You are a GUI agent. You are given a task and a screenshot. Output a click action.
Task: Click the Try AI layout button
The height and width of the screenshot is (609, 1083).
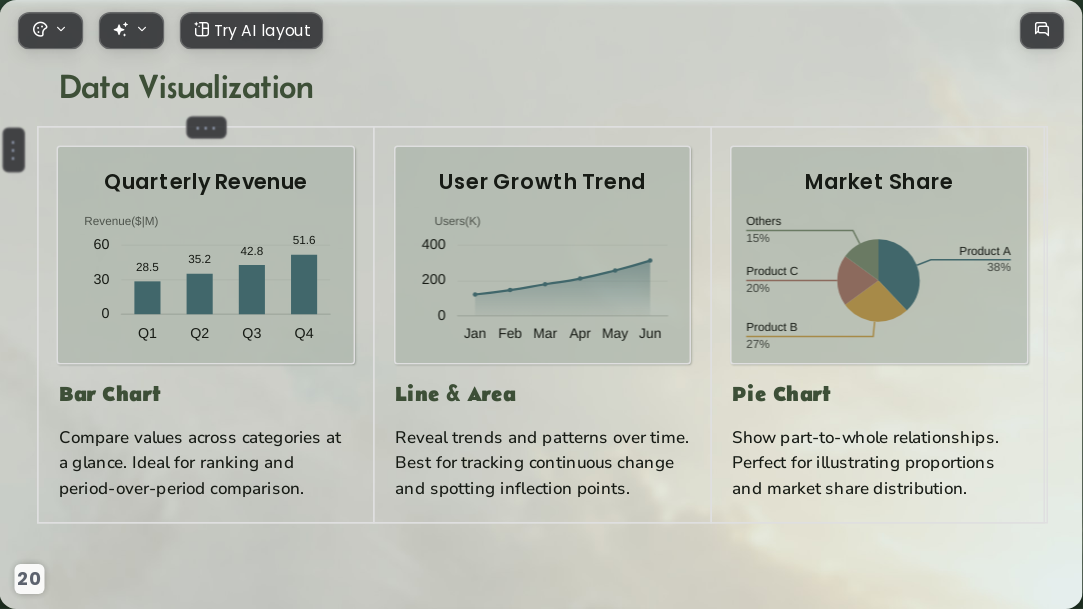pyautogui.click(x=251, y=30)
